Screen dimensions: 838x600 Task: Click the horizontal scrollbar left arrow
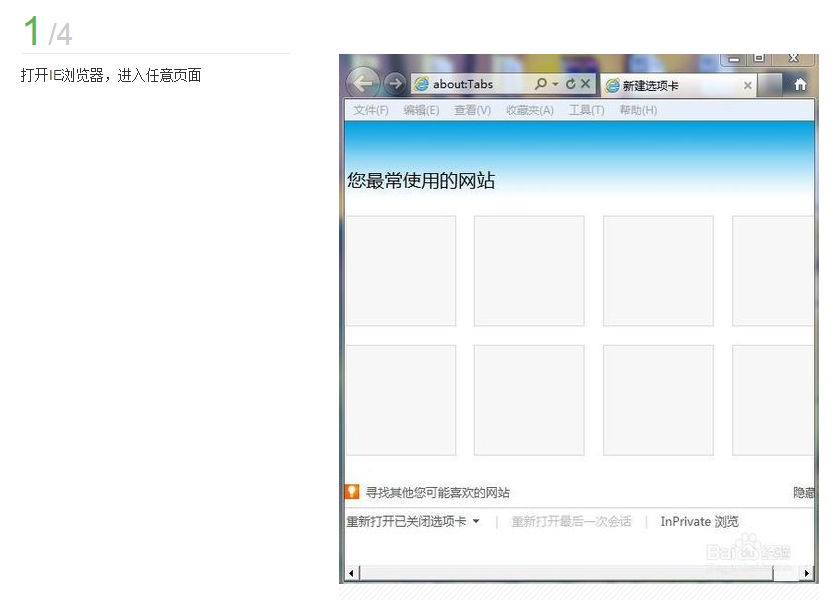351,573
